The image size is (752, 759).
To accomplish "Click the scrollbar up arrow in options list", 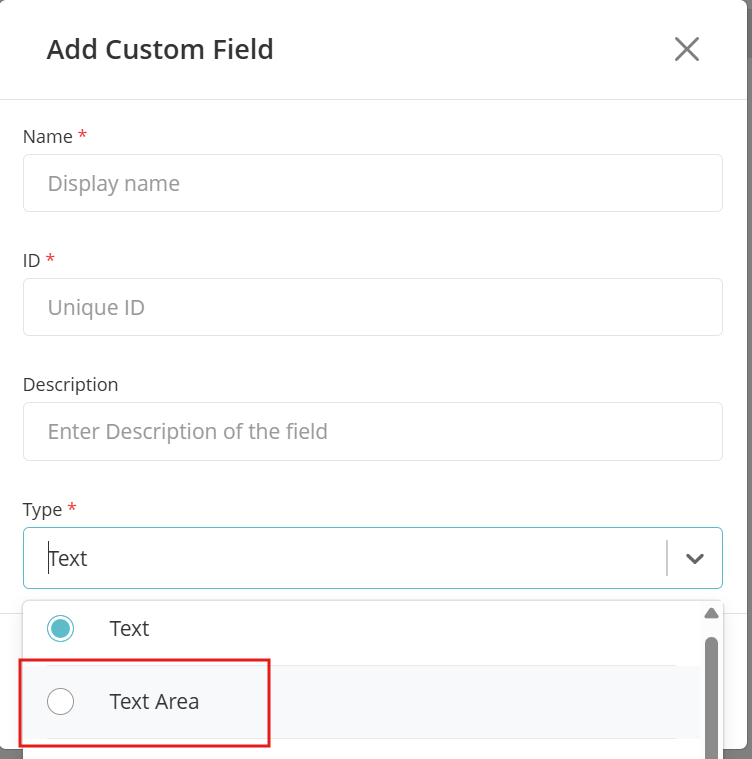I will 711,613.
